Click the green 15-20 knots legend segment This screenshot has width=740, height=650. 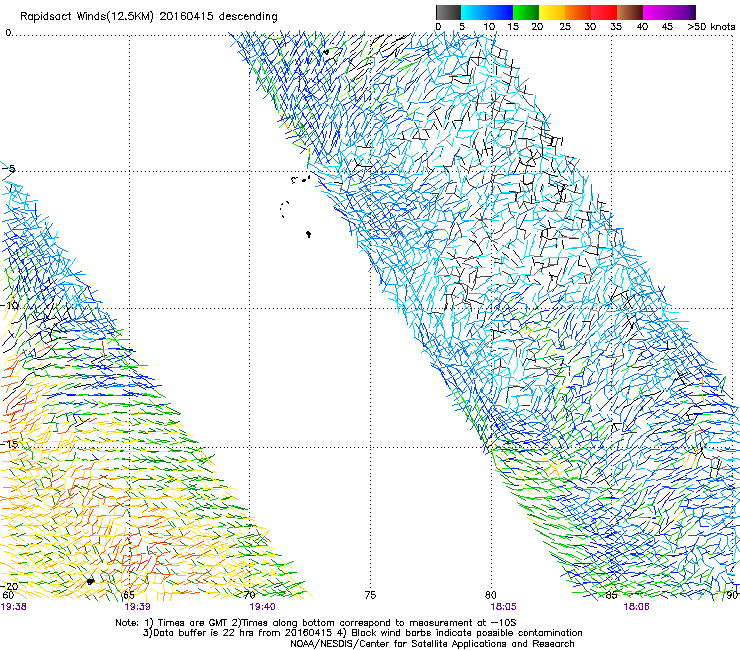pos(526,12)
